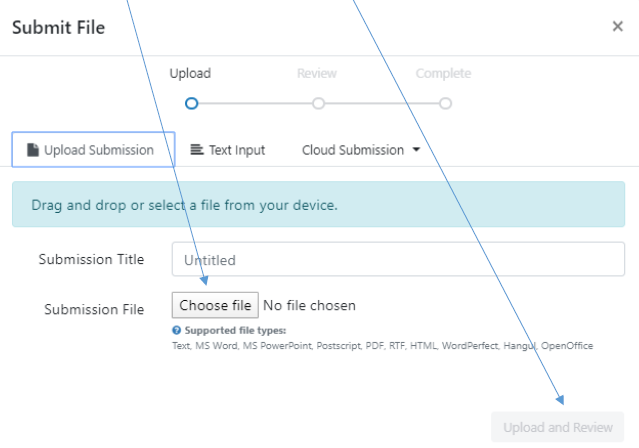The width and height of the screenshot is (639, 448).
Task: Select the Upload step circle
Action: pyautogui.click(x=192, y=104)
